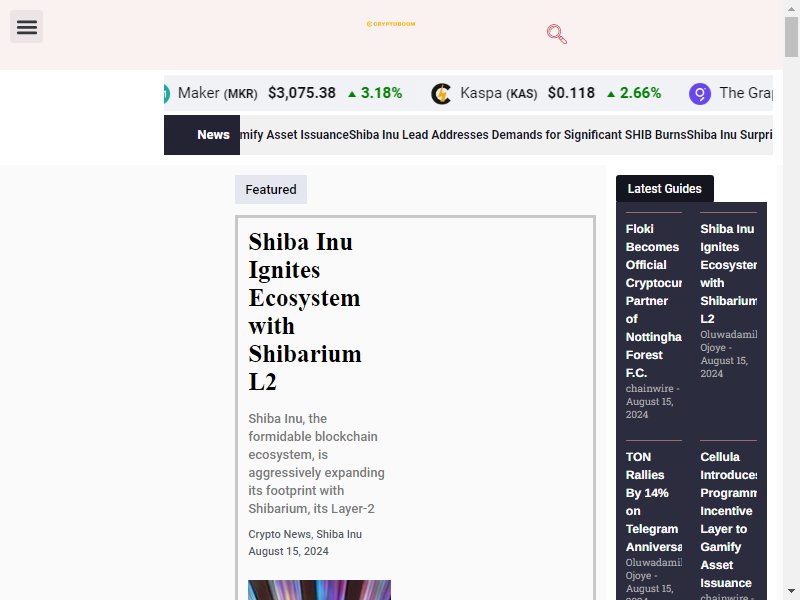The image size is (800, 600).
Task: Click the date under the Shibarium L2 guide
Action: [x=724, y=367]
